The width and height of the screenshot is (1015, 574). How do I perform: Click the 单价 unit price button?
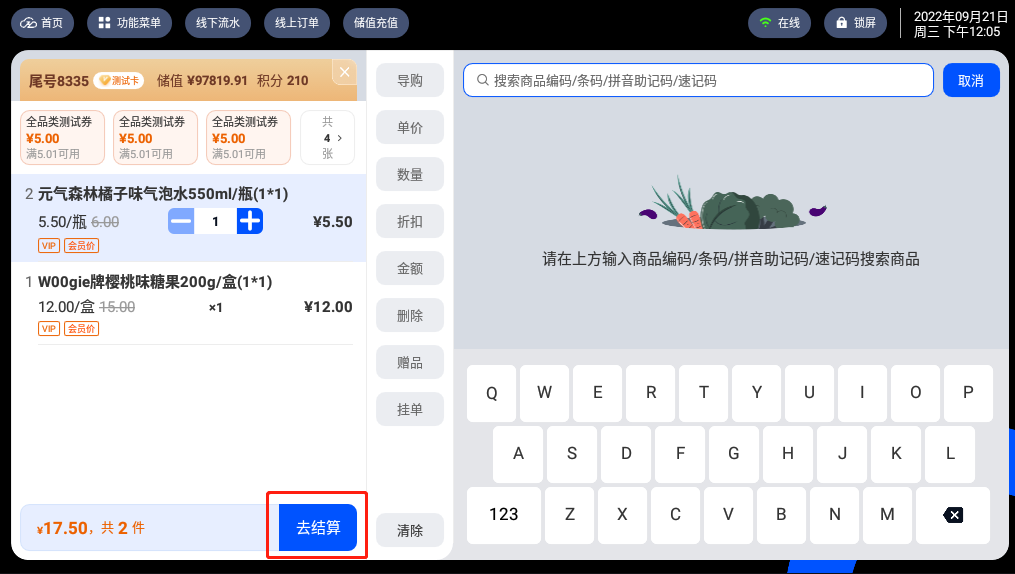click(410, 127)
